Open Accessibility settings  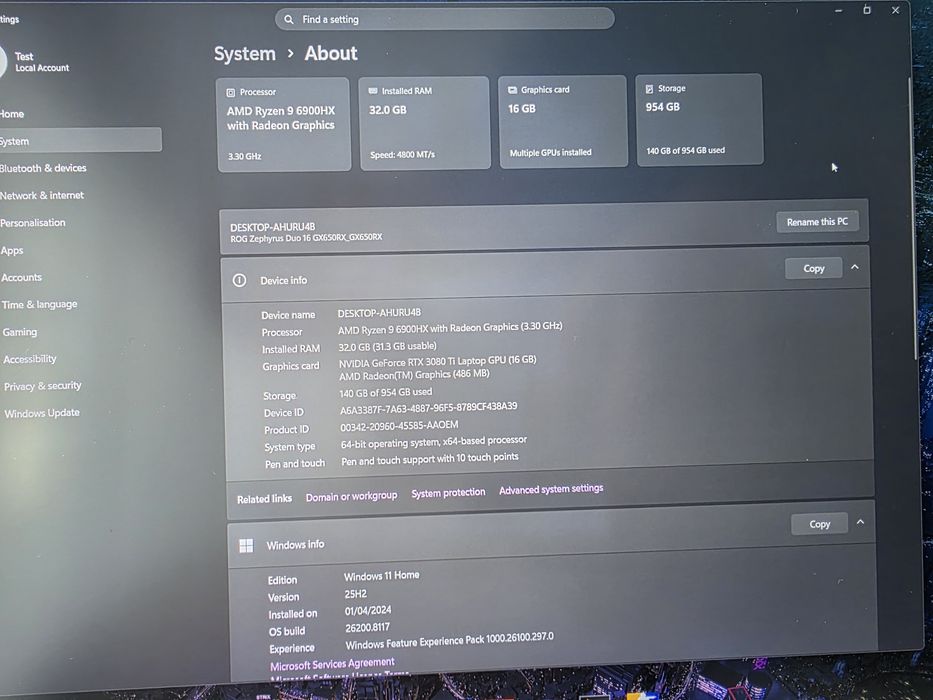[30, 359]
